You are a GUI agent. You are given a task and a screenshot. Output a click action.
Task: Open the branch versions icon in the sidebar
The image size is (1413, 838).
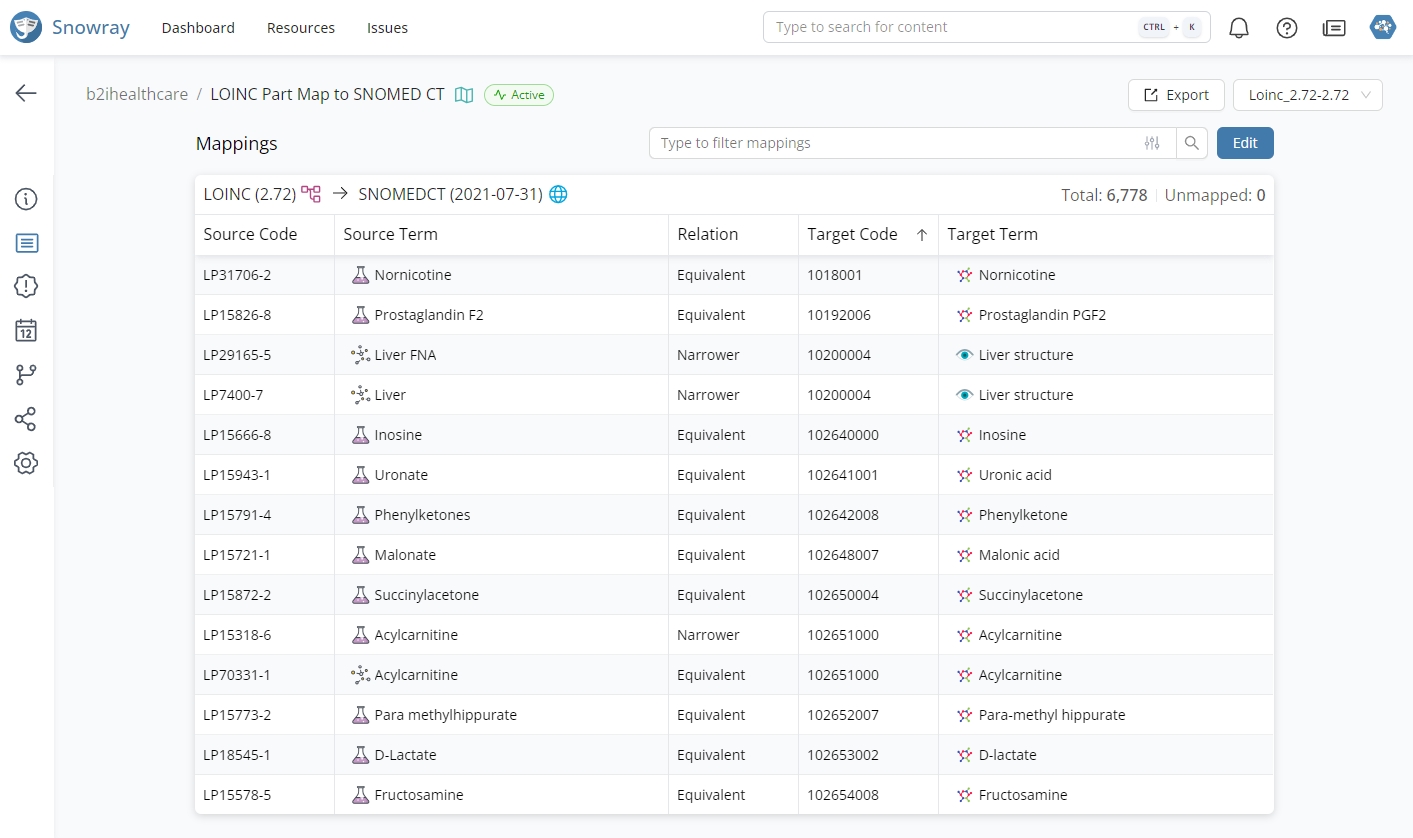coord(26,375)
